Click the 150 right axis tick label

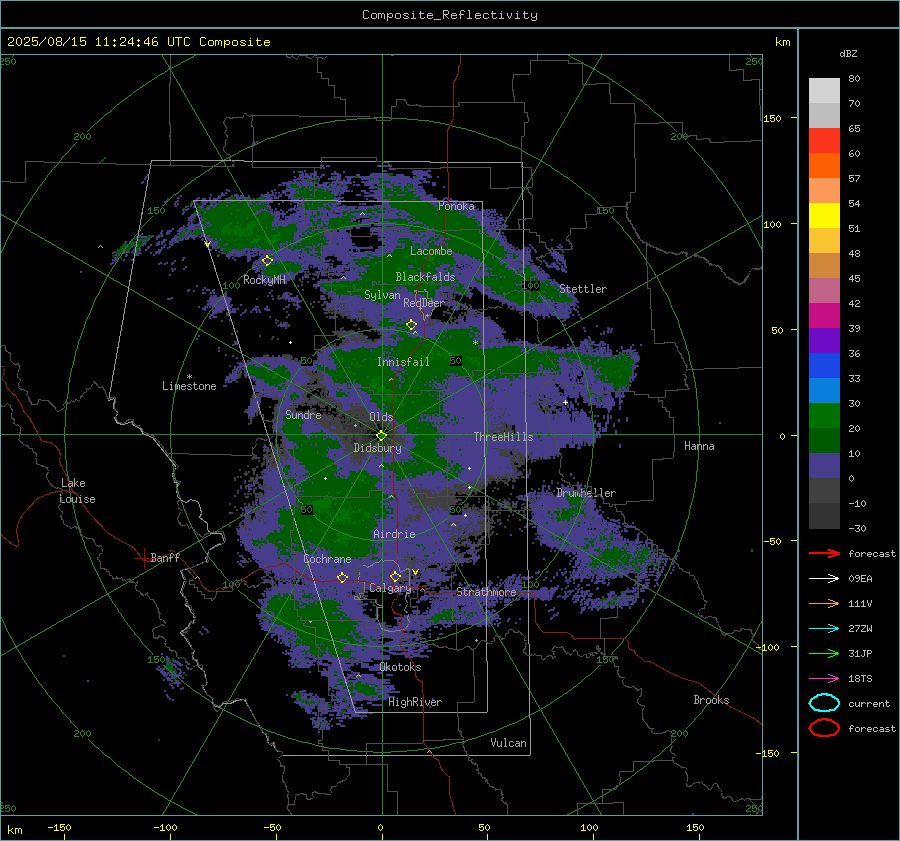tap(773, 118)
